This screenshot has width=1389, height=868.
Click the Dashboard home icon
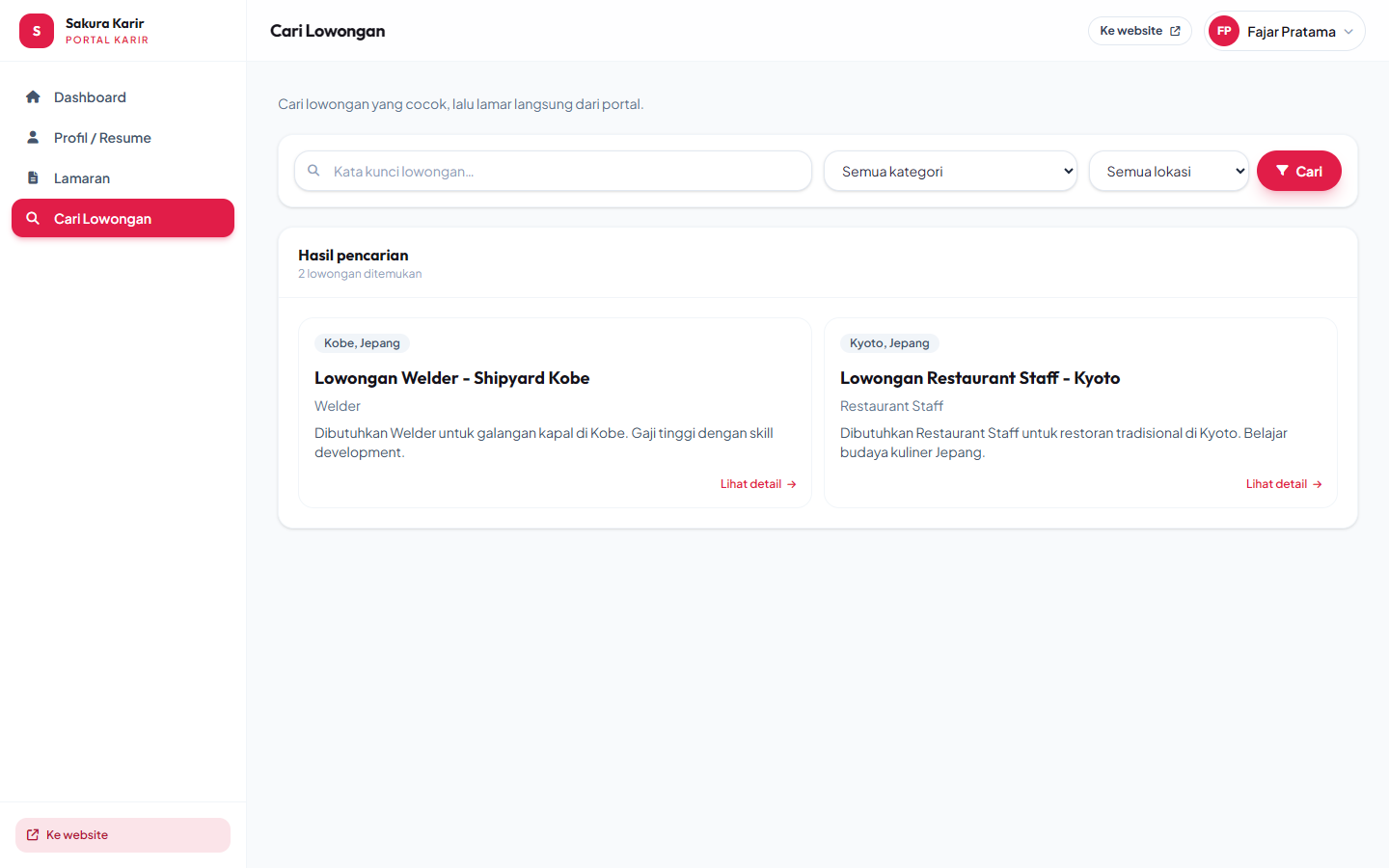[x=33, y=96]
